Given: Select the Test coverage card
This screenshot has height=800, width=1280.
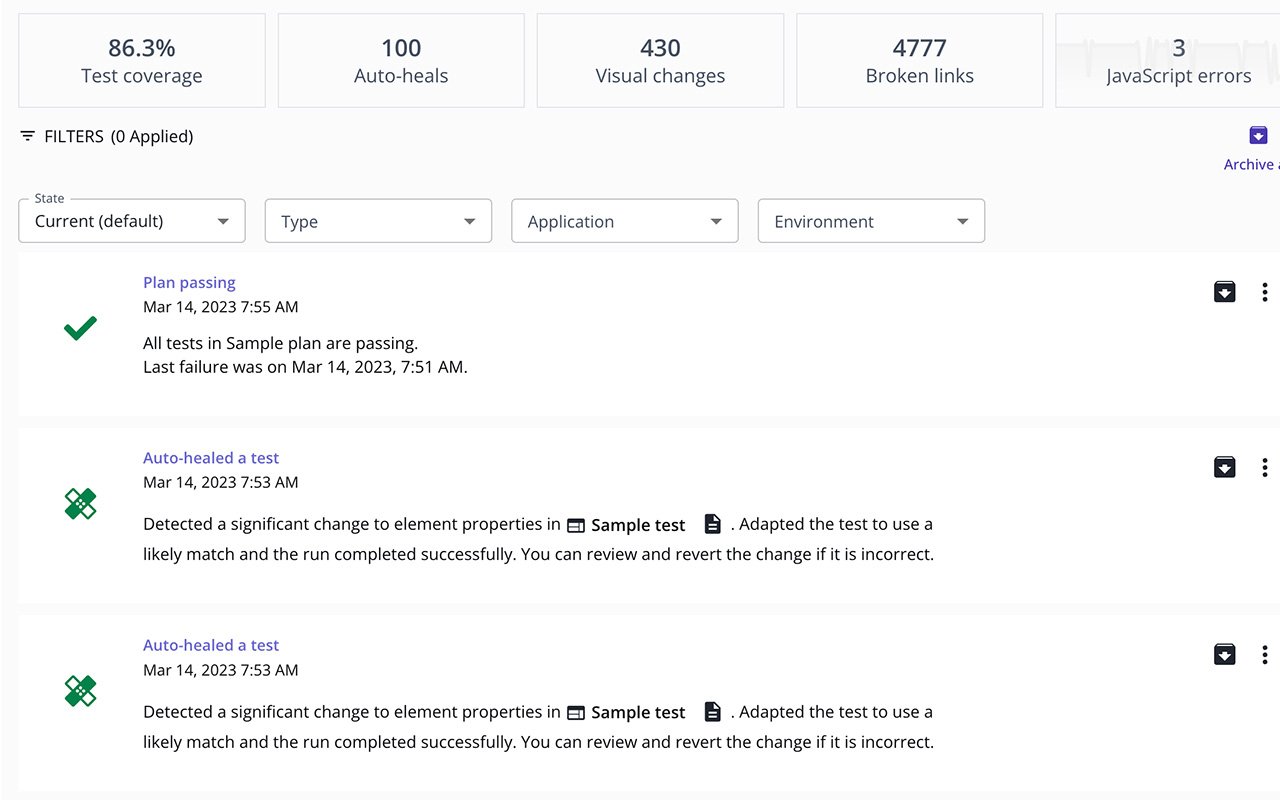Looking at the screenshot, I should click(142, 61).
